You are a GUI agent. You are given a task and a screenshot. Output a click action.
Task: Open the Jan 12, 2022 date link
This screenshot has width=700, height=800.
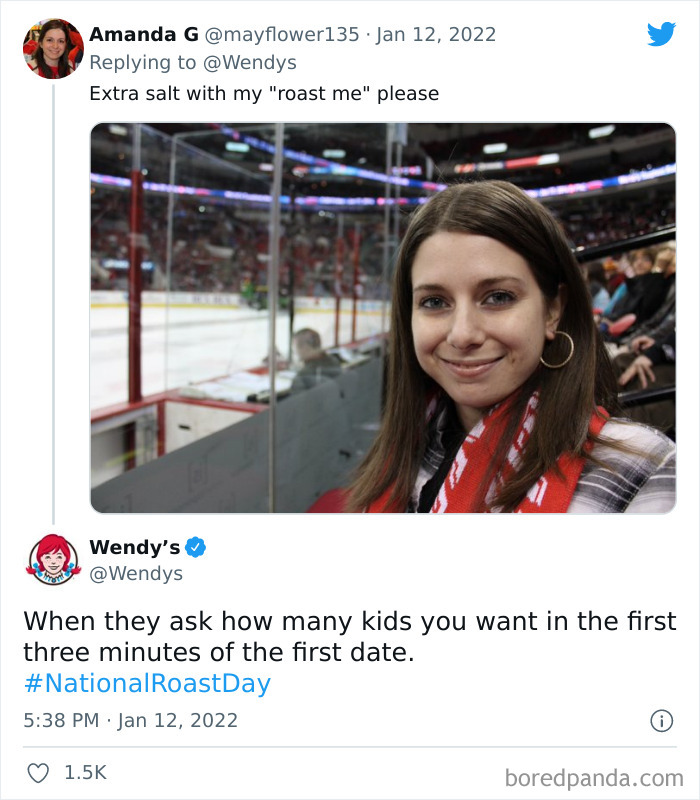434,33
